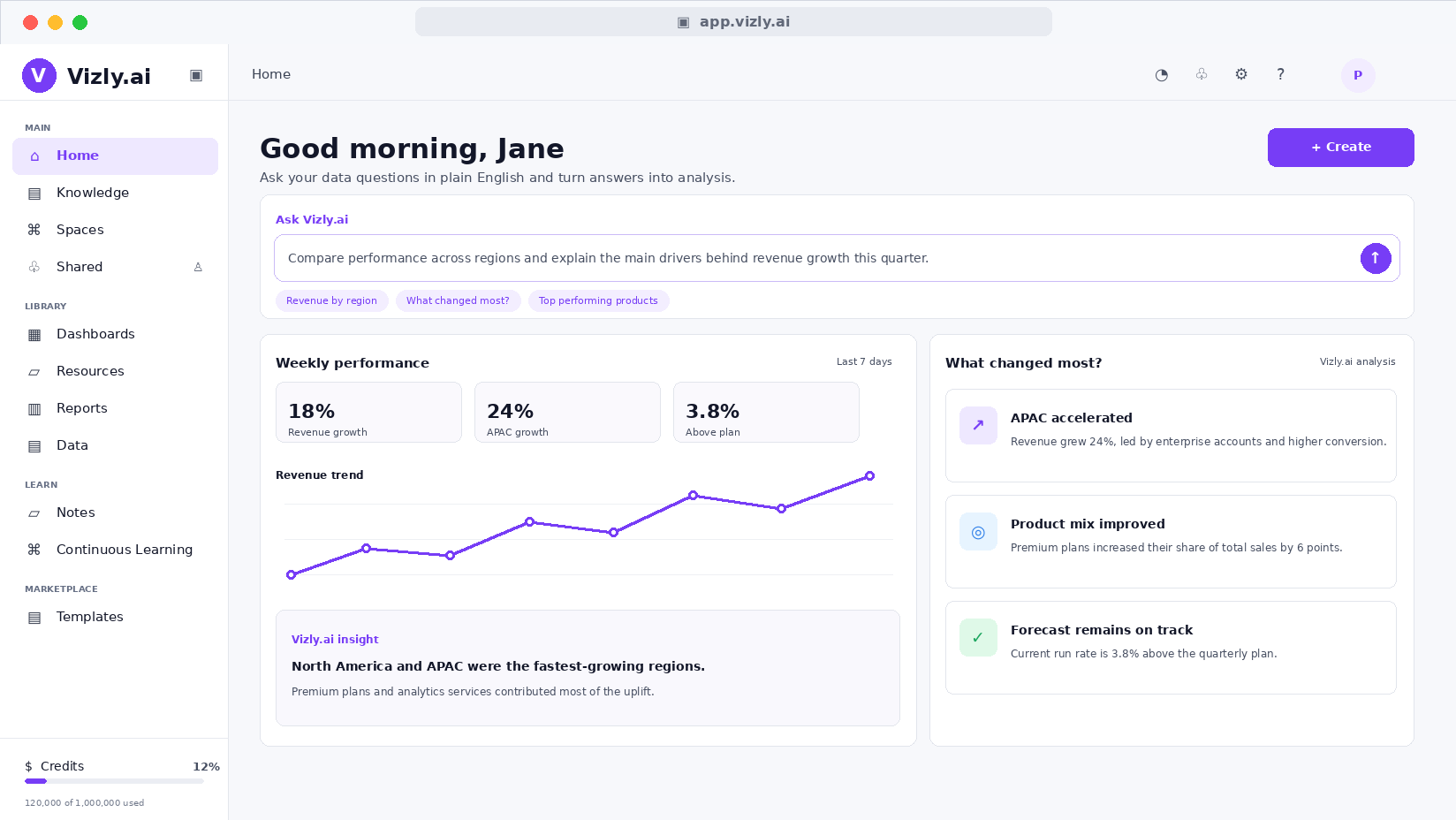
Task: Open the settings gear icon
Action: [x=1241, y=75]
